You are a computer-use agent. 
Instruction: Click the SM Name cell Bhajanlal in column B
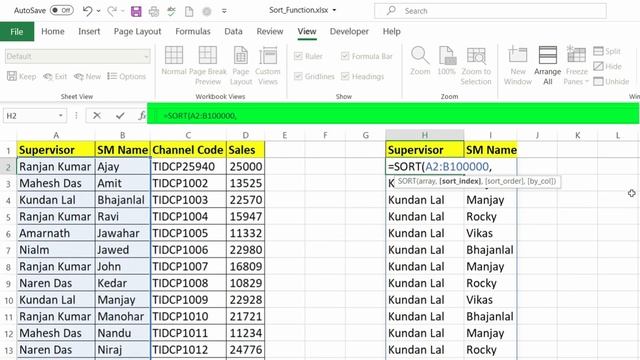click(122, 200)
